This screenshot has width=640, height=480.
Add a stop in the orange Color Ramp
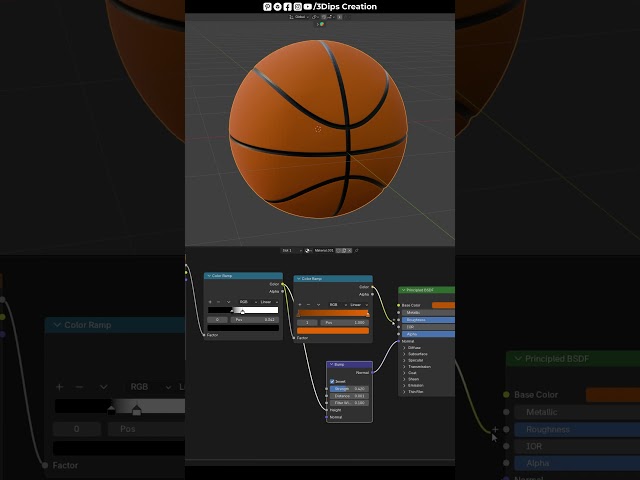coord(300,305)
